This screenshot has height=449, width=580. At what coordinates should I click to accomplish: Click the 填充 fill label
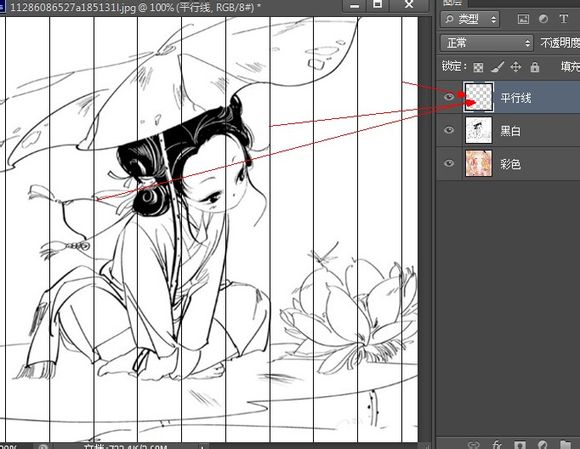(570, 67)
